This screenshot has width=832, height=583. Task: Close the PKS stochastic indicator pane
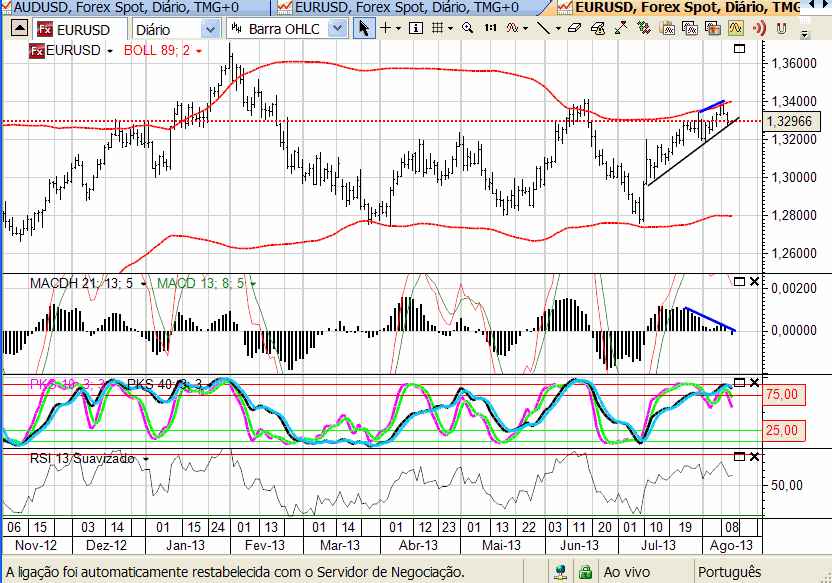point(754,383)
